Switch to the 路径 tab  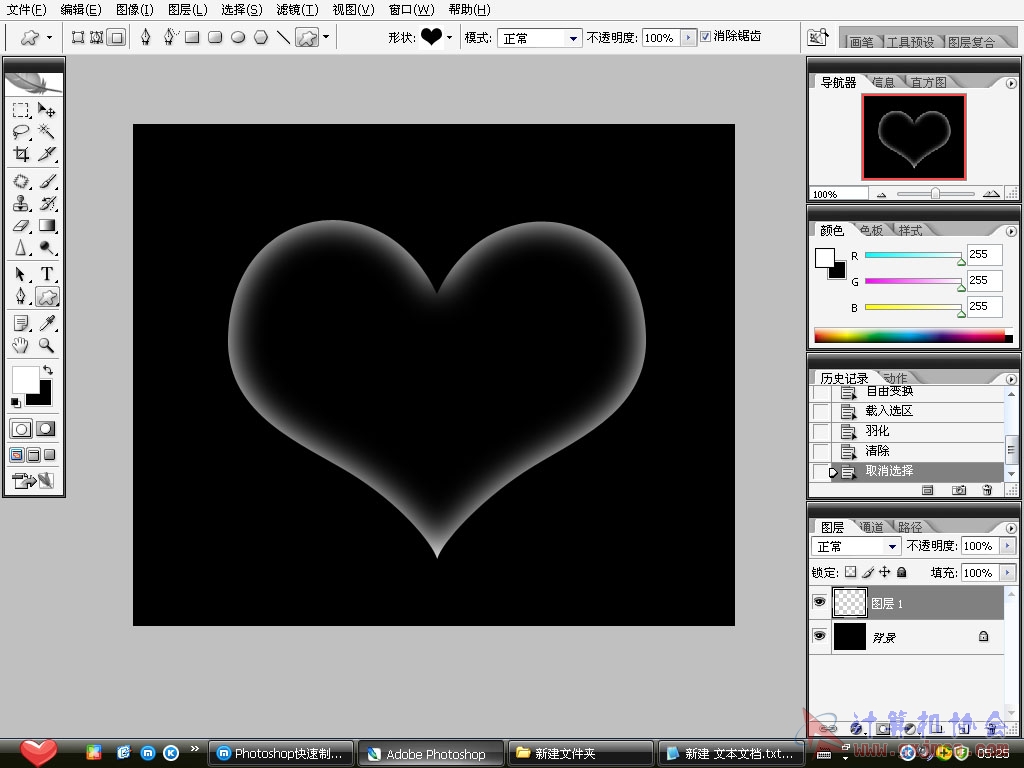(x=910, y=527)
